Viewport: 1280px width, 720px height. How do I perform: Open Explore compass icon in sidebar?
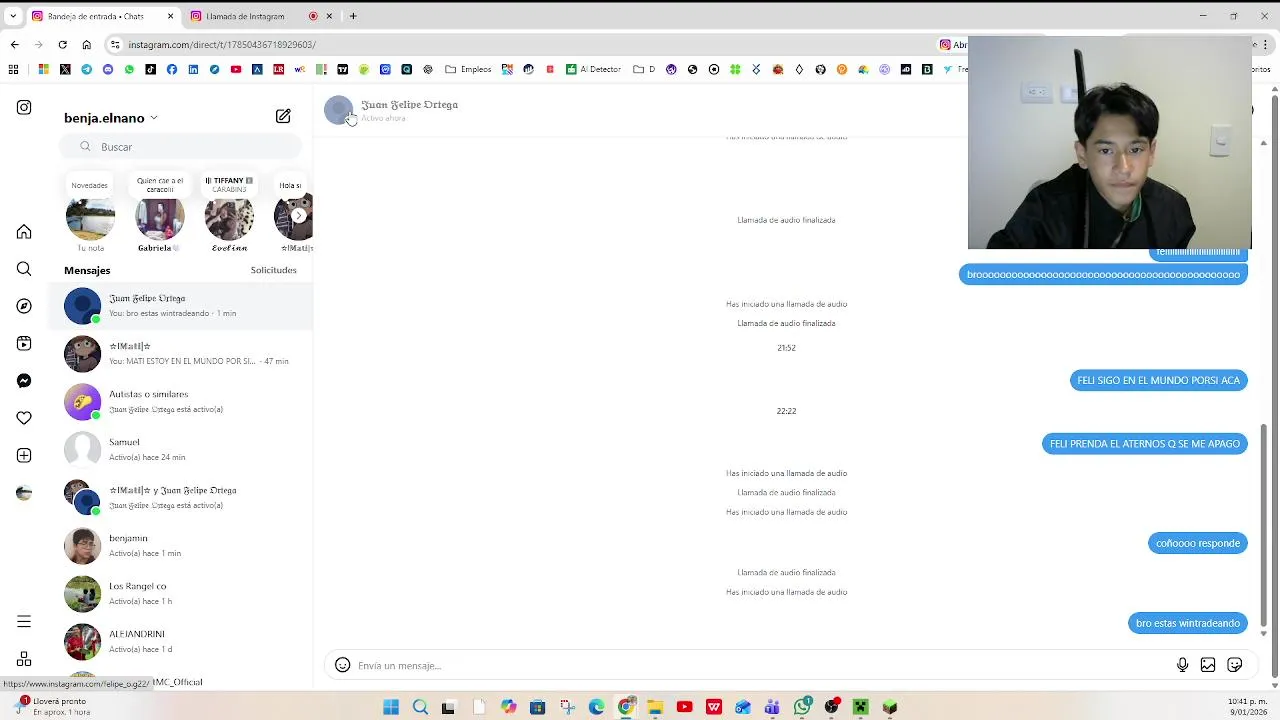coord(24,306)
